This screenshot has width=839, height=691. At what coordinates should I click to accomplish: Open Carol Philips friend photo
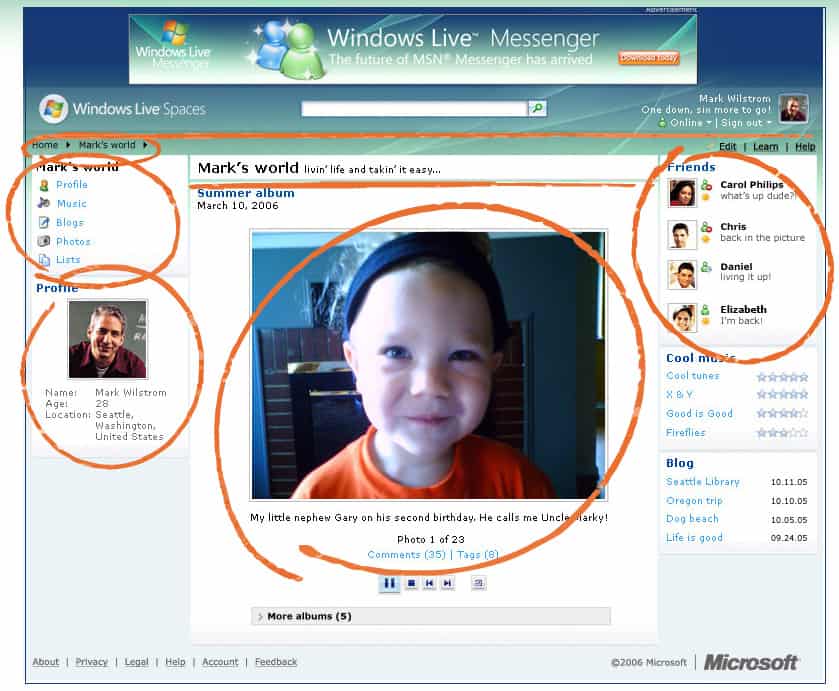point(682,193)
